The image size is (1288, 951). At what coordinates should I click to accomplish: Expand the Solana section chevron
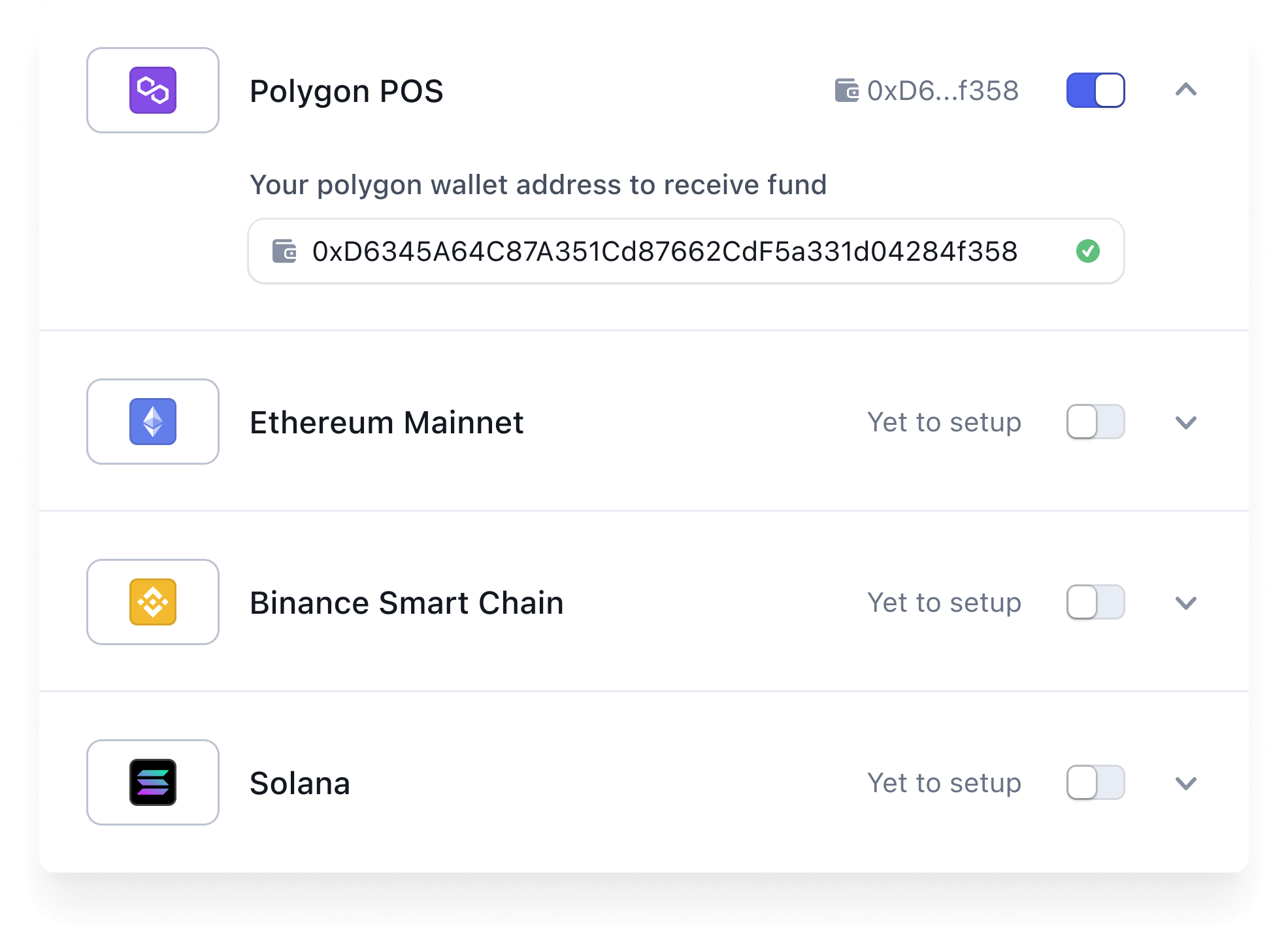click(1185, 784)
